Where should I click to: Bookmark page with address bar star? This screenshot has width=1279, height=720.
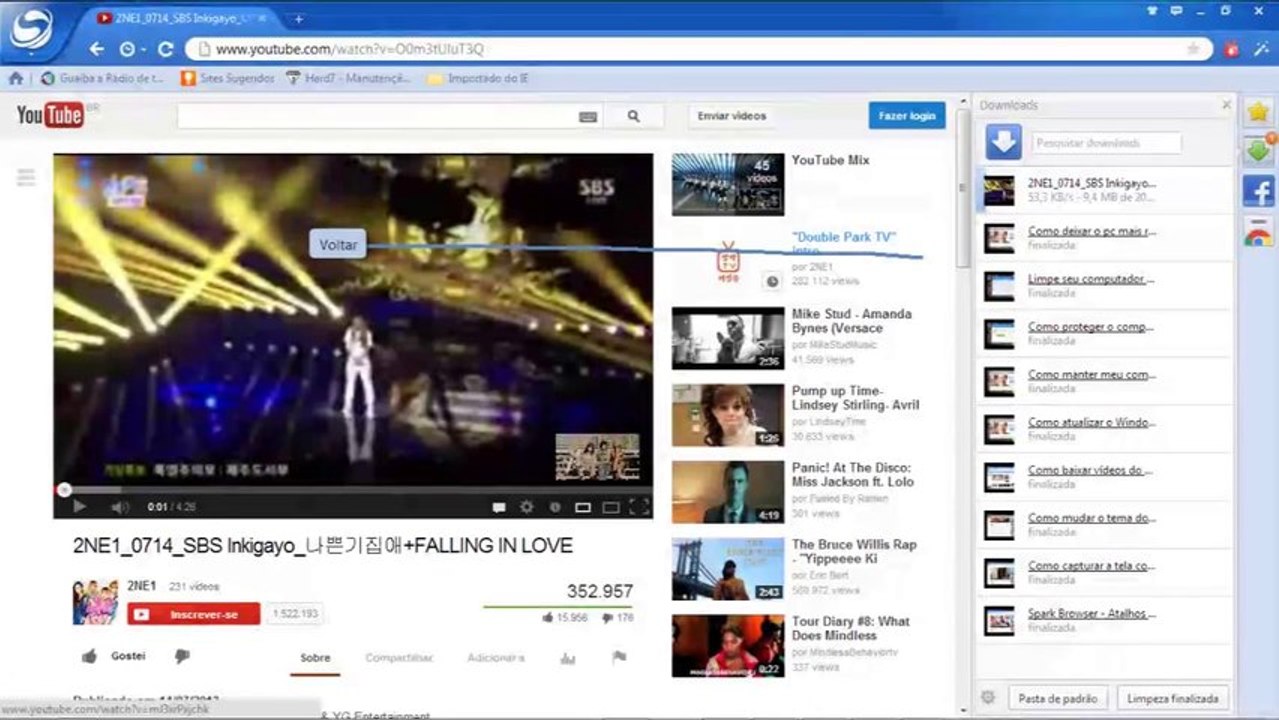point(1193,49)
